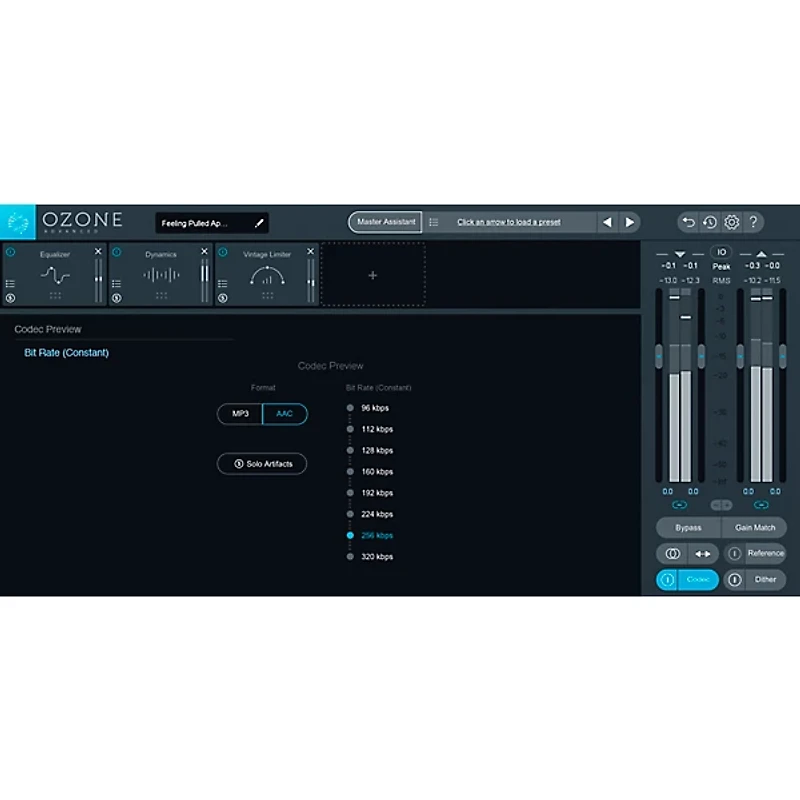Image resolution: width=800 pixels, height=800 pixels.
Task: Add a new module with the plus tile
Action: (x=372, y=274)
